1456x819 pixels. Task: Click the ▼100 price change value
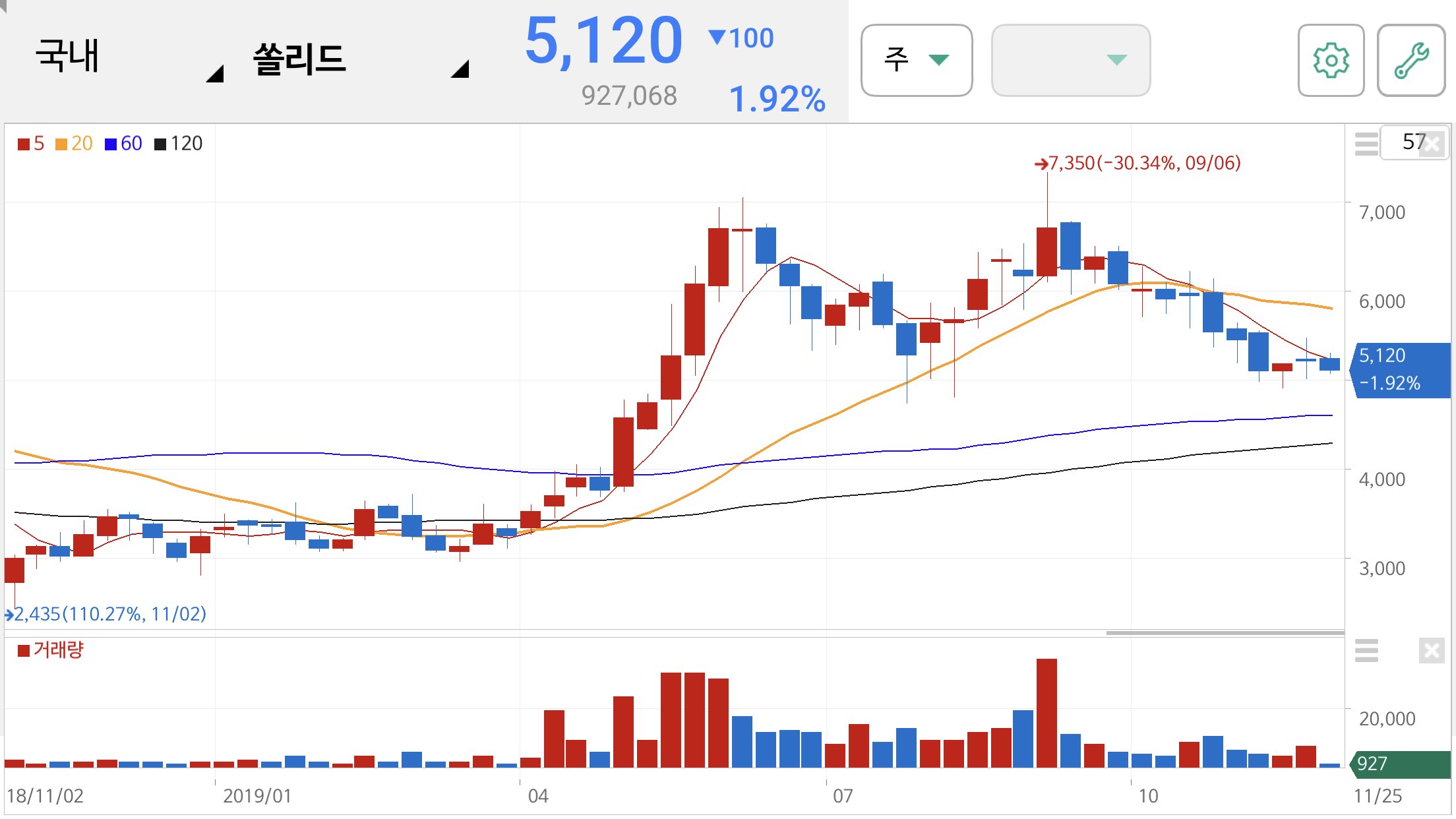tap(741, 38)
